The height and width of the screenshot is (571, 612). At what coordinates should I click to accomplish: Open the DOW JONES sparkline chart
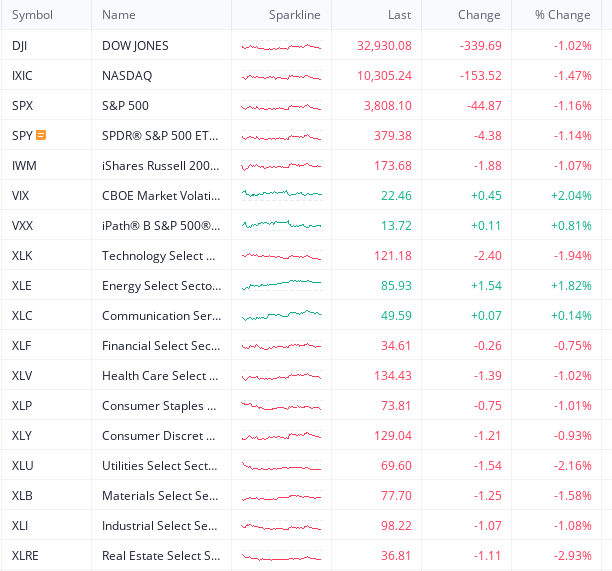pyautogui.click(x=282, y=46)
